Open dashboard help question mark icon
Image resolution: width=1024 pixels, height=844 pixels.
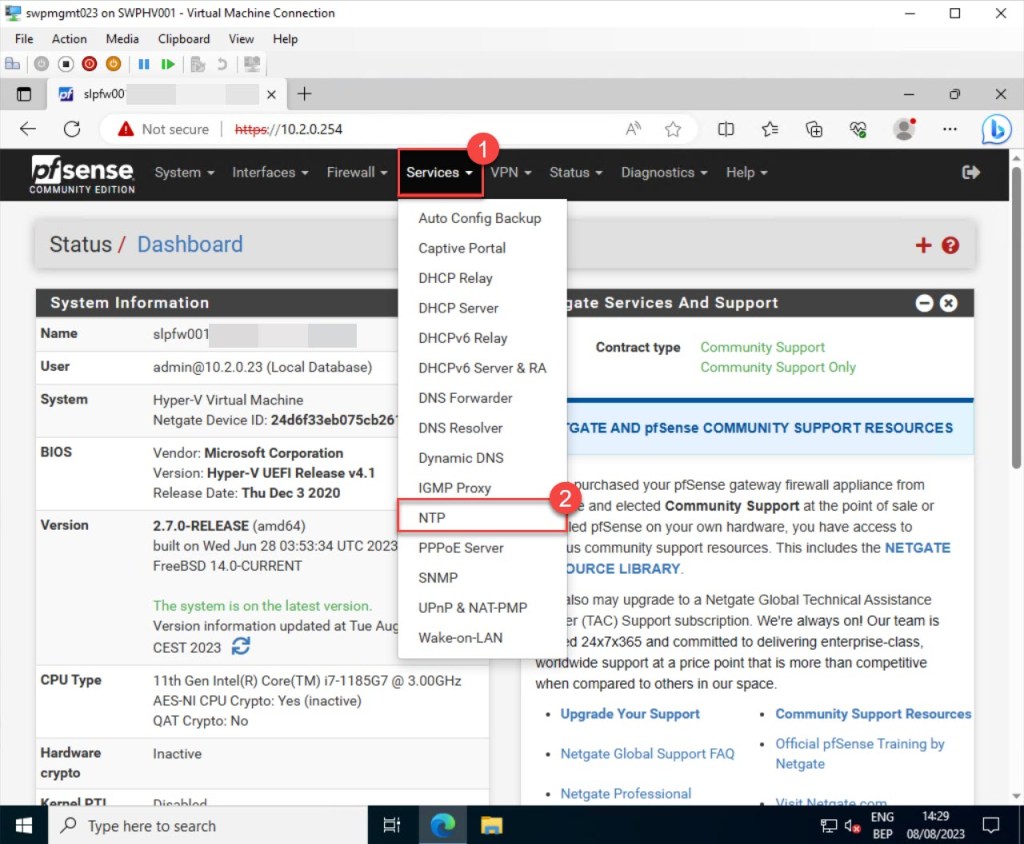(950, 245)
